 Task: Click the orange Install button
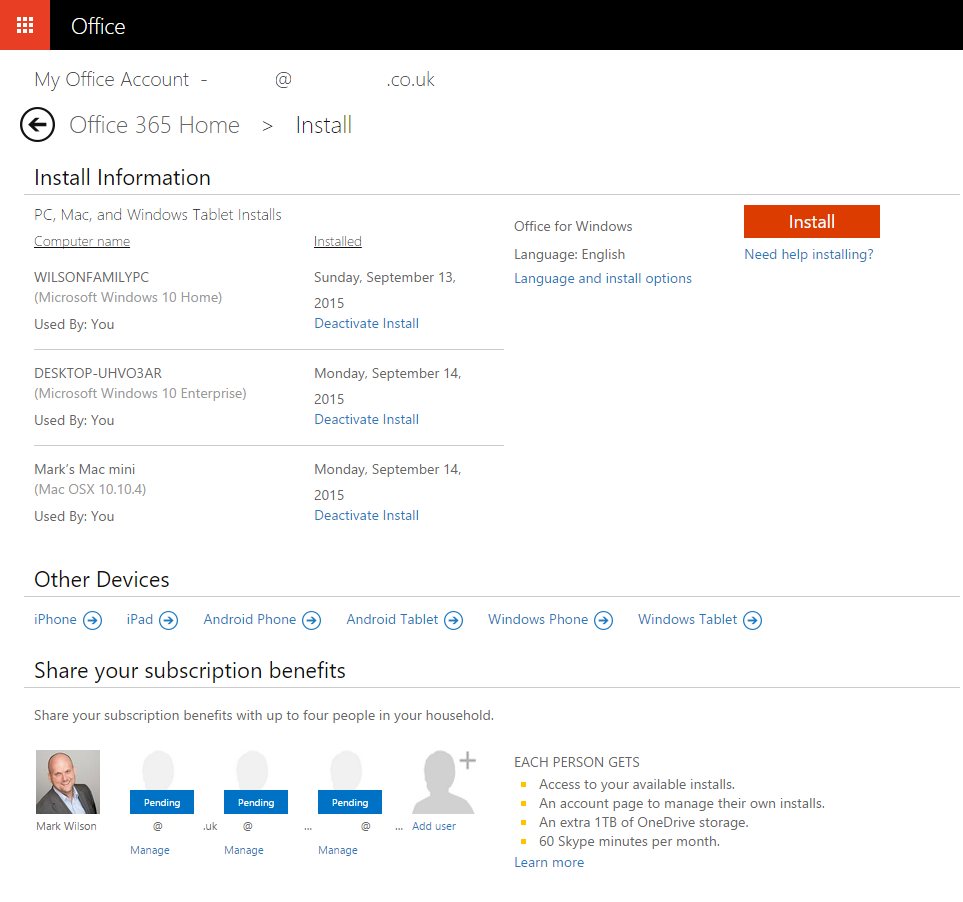[811, 221]
